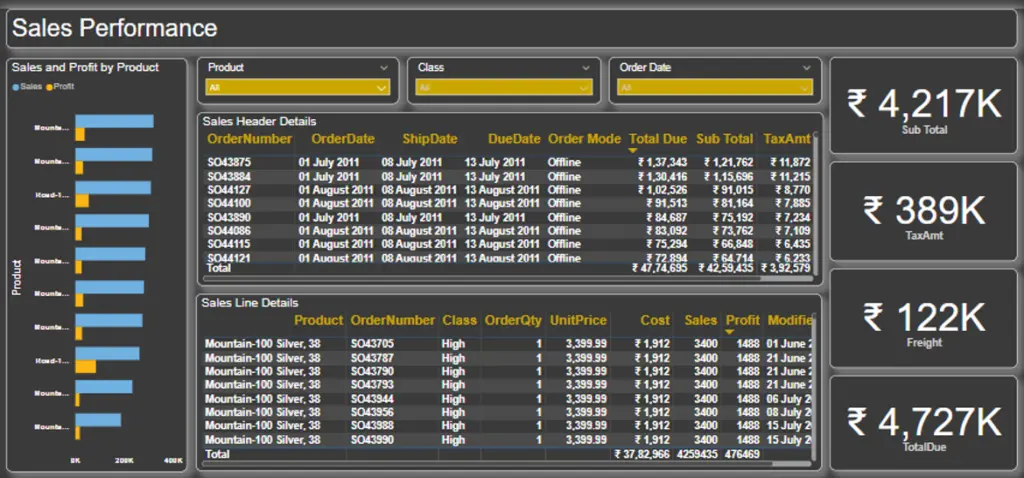Click the UnitPrice column header
The height and width of the screenshot is (478, 1024).
577,320
